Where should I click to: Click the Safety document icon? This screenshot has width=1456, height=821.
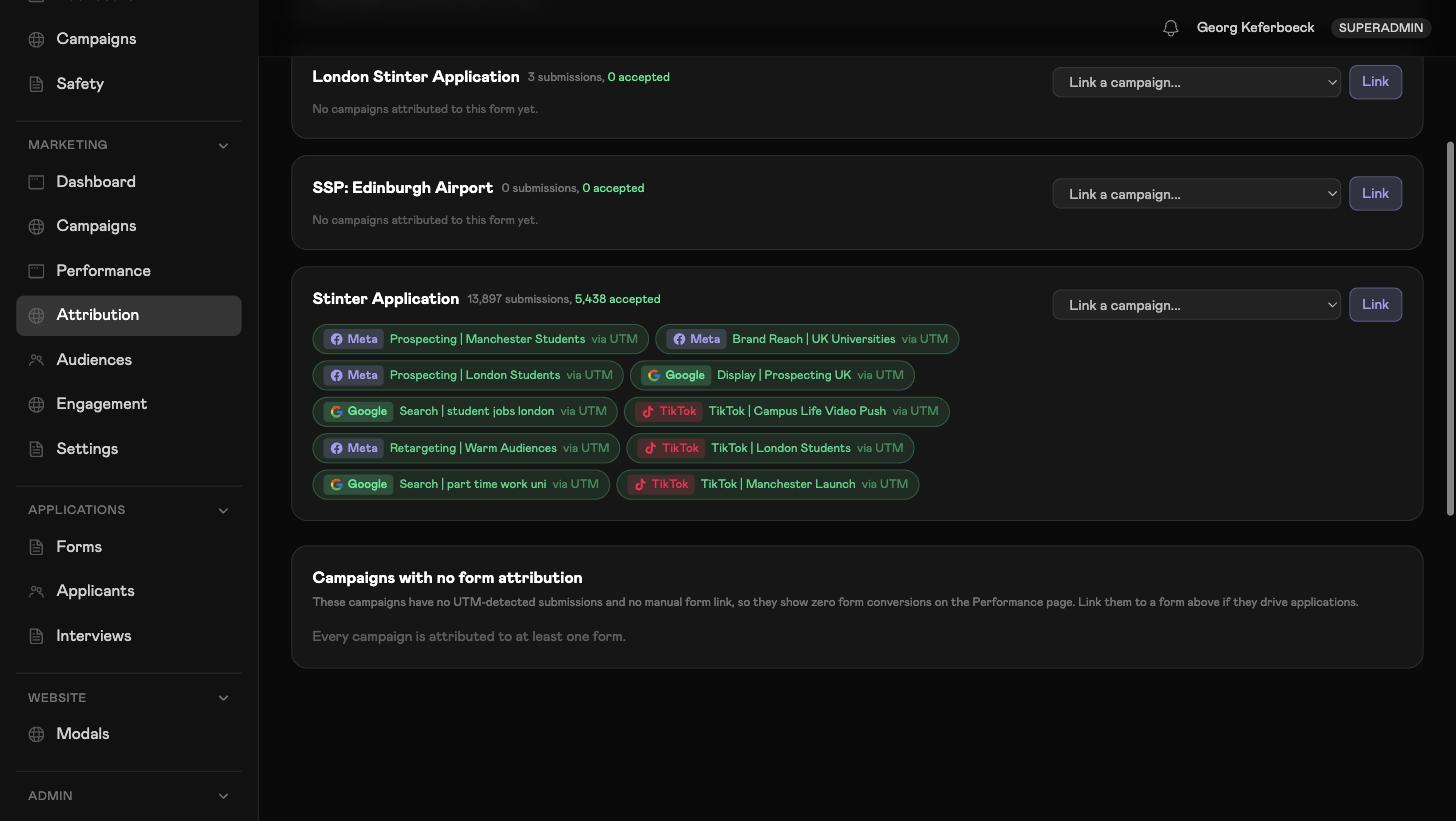[36, 84]
